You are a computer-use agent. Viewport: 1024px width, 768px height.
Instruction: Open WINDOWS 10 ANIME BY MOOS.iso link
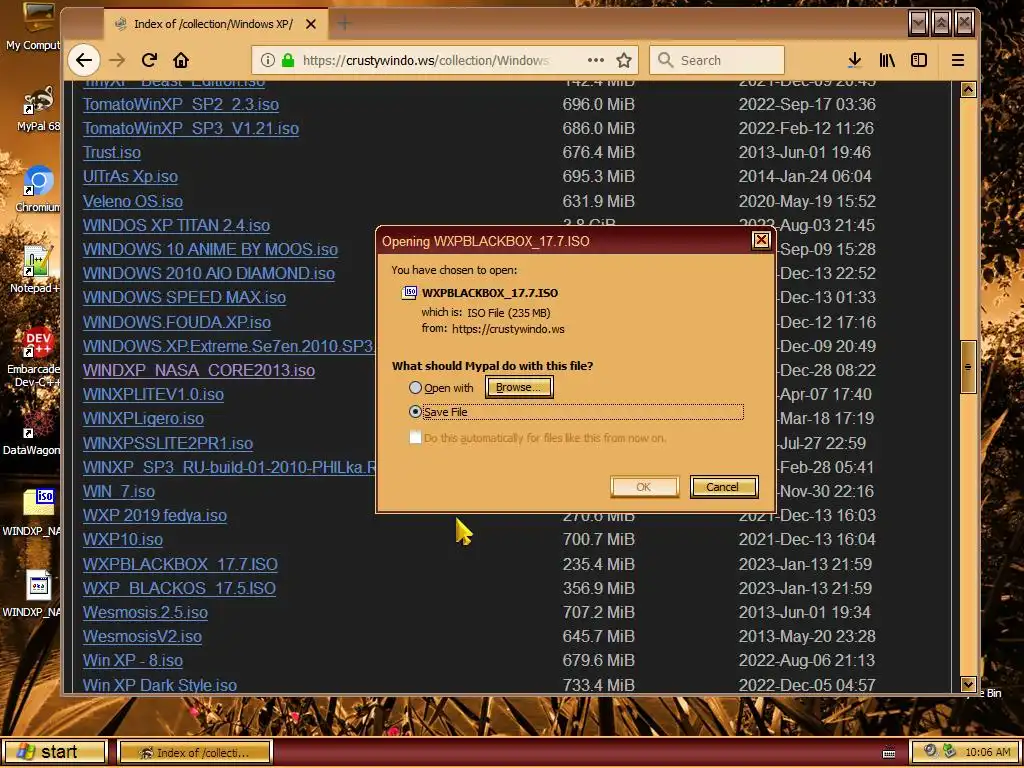point(210,249)
